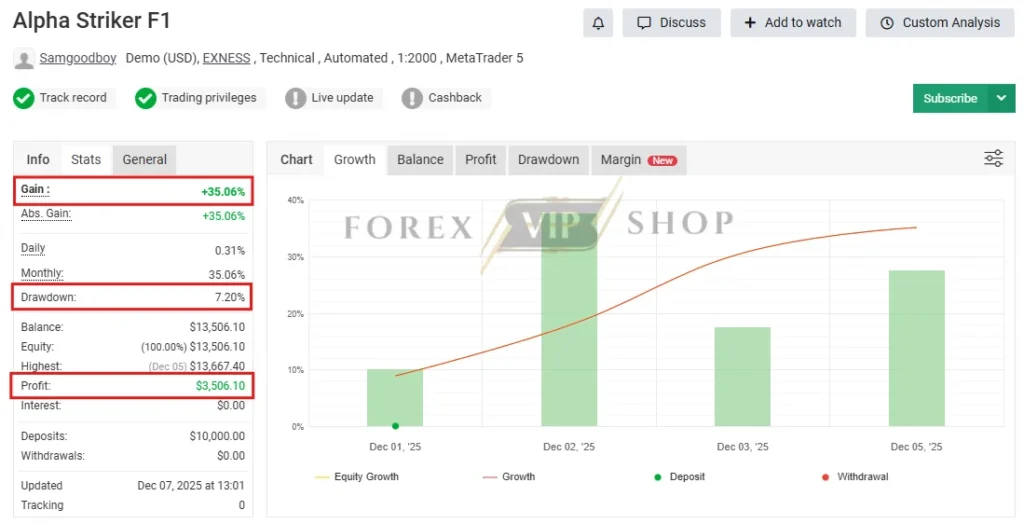Open the Discuss button

pos(671,23)
